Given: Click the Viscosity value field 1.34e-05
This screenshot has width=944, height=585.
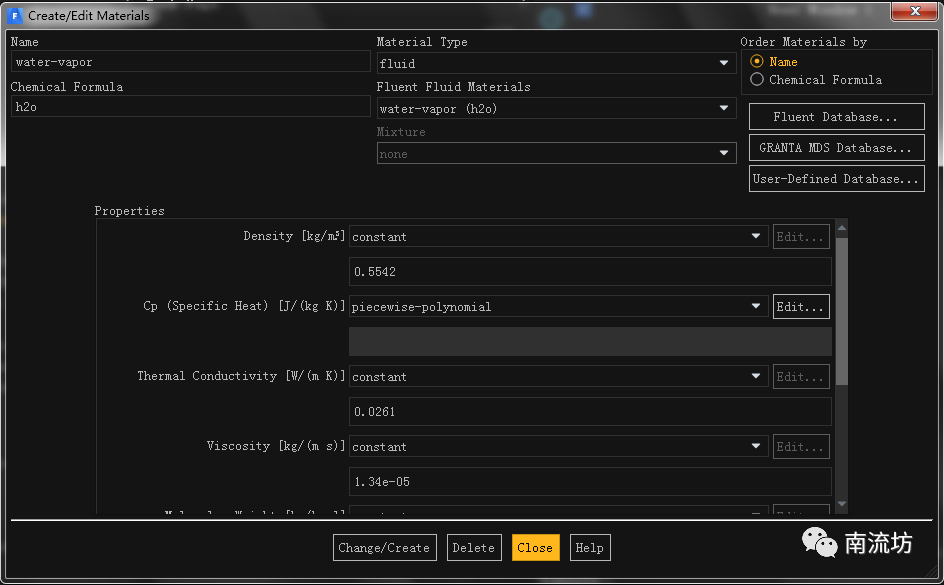Looking at the screenshot, I should 590,481.
